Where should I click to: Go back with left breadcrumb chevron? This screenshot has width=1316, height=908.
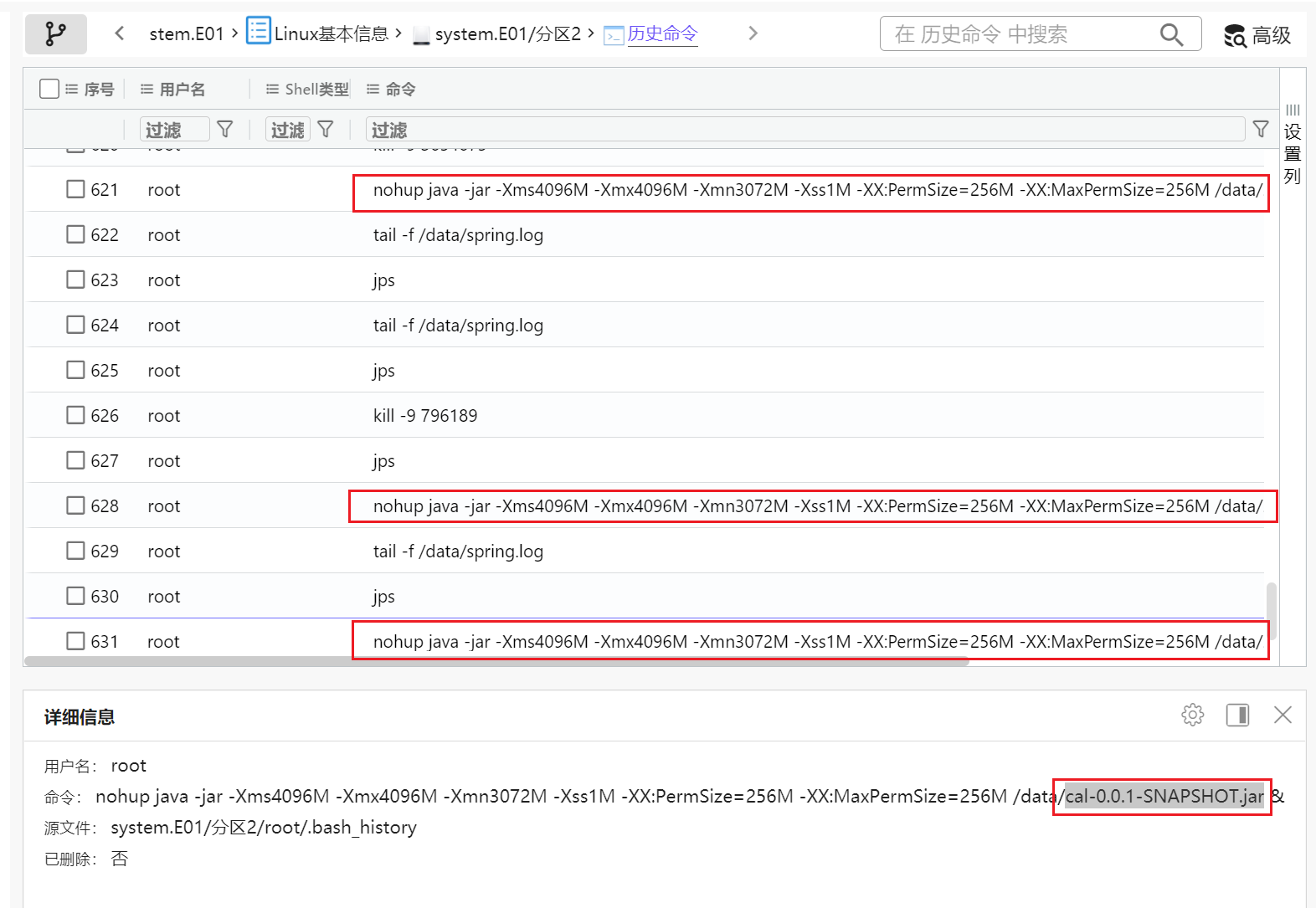120,33
